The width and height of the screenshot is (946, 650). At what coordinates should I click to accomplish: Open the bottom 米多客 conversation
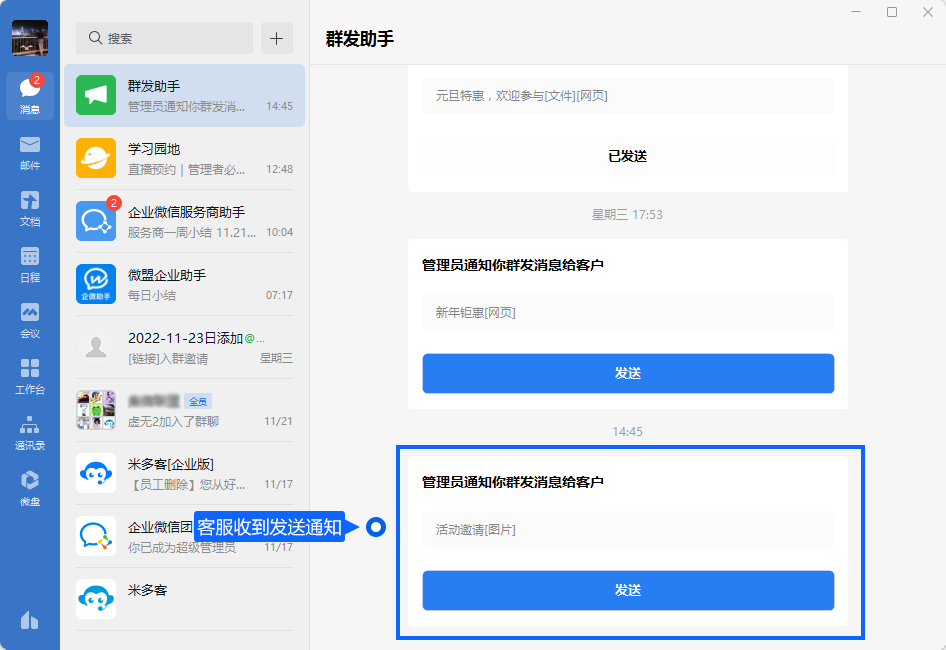click(185, 599)
